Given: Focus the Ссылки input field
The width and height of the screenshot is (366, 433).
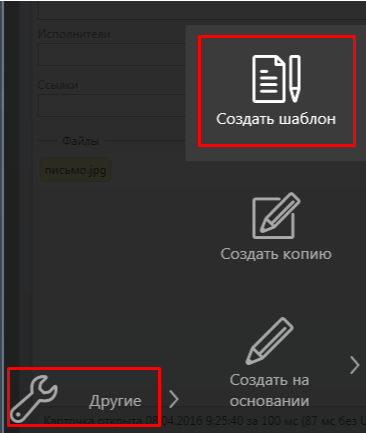Looking at the screenshot, I should 112,105.
